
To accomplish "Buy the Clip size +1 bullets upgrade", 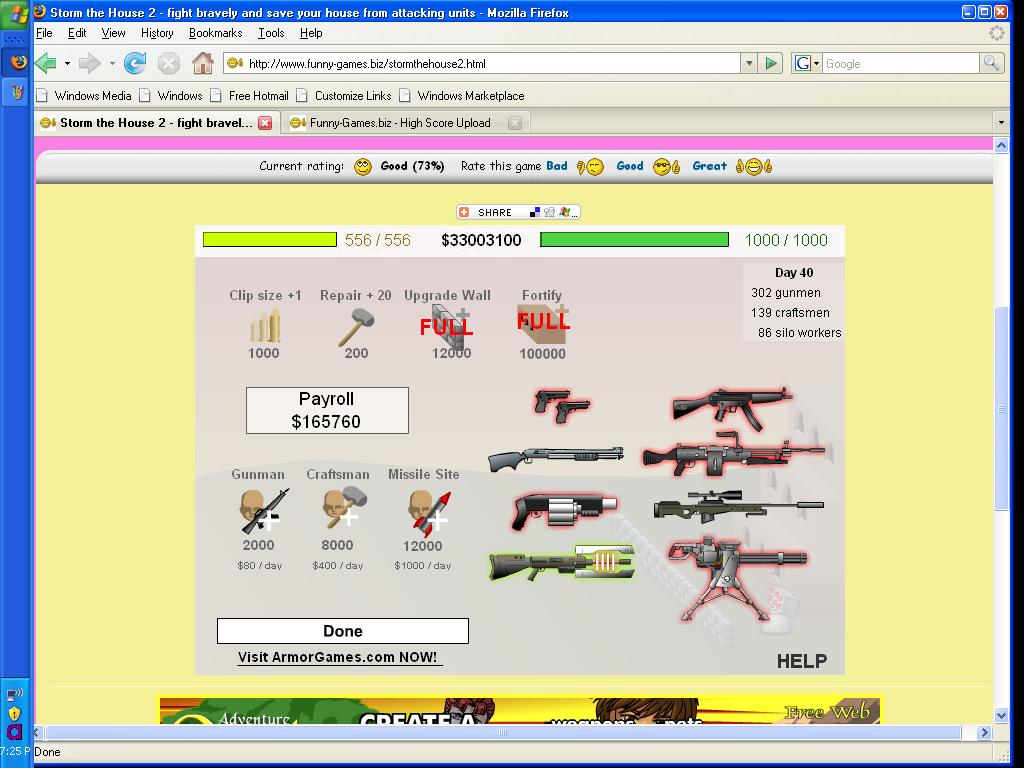I will pyautogui.click(x=264, y=325).
